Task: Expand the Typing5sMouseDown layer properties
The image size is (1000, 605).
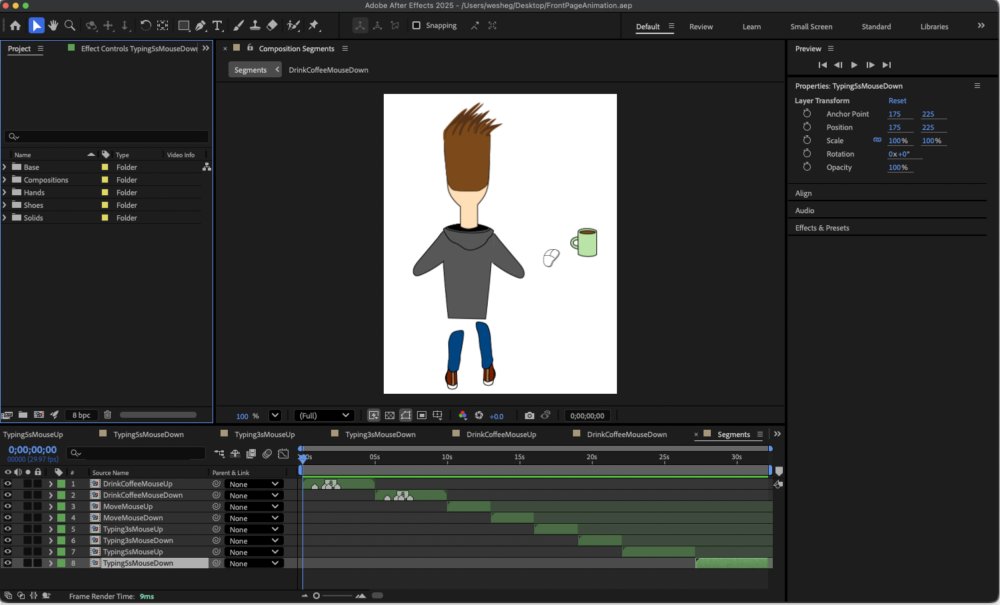Action: (x=50, y=564)
